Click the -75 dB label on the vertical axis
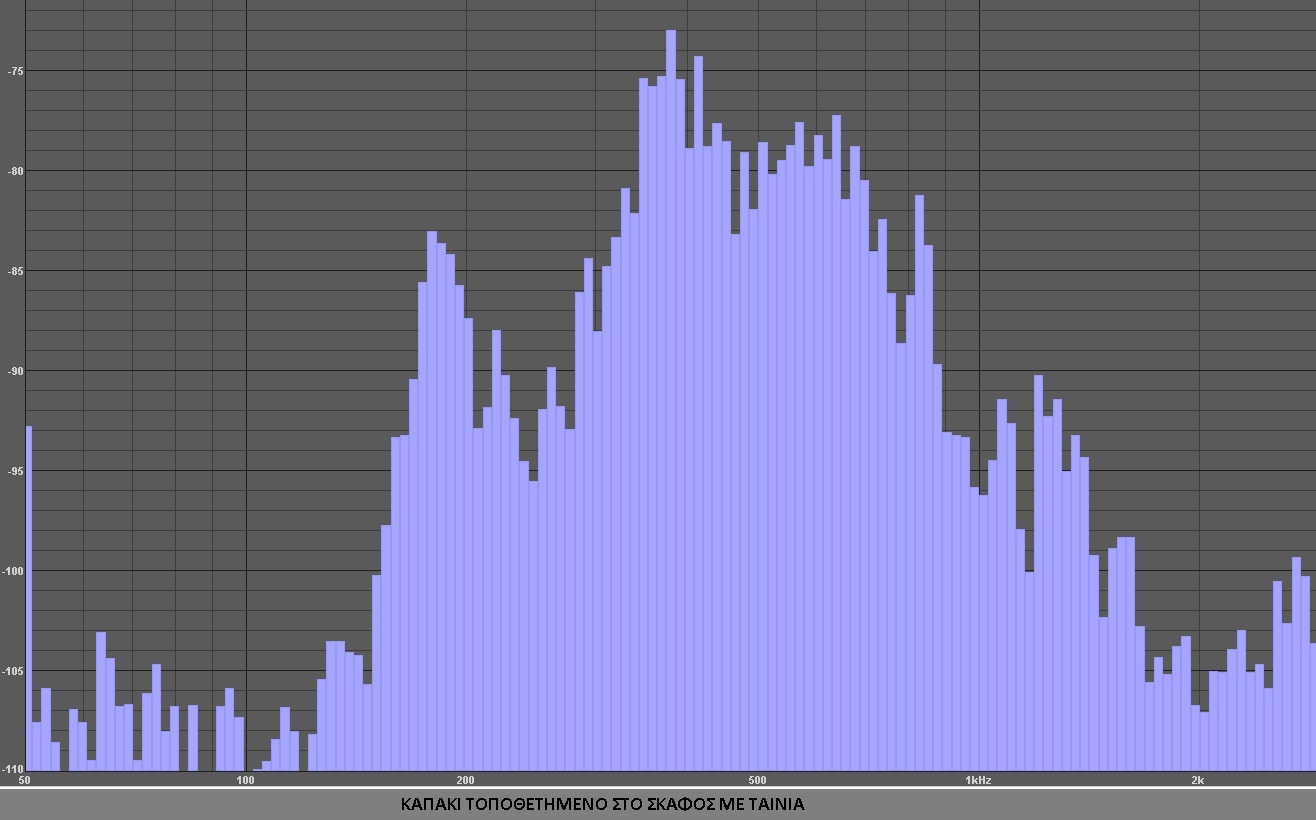 click(x=15, y=71)
